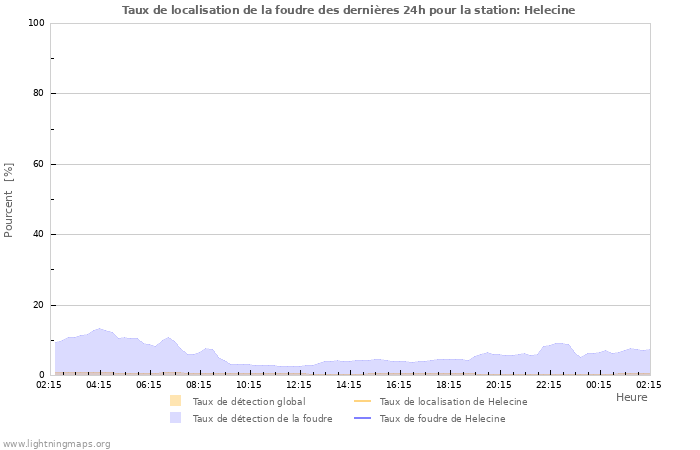Viewport: 700px width, 450px height.
Task: Select the 00:15 time tick label
Action: [599, 384]
